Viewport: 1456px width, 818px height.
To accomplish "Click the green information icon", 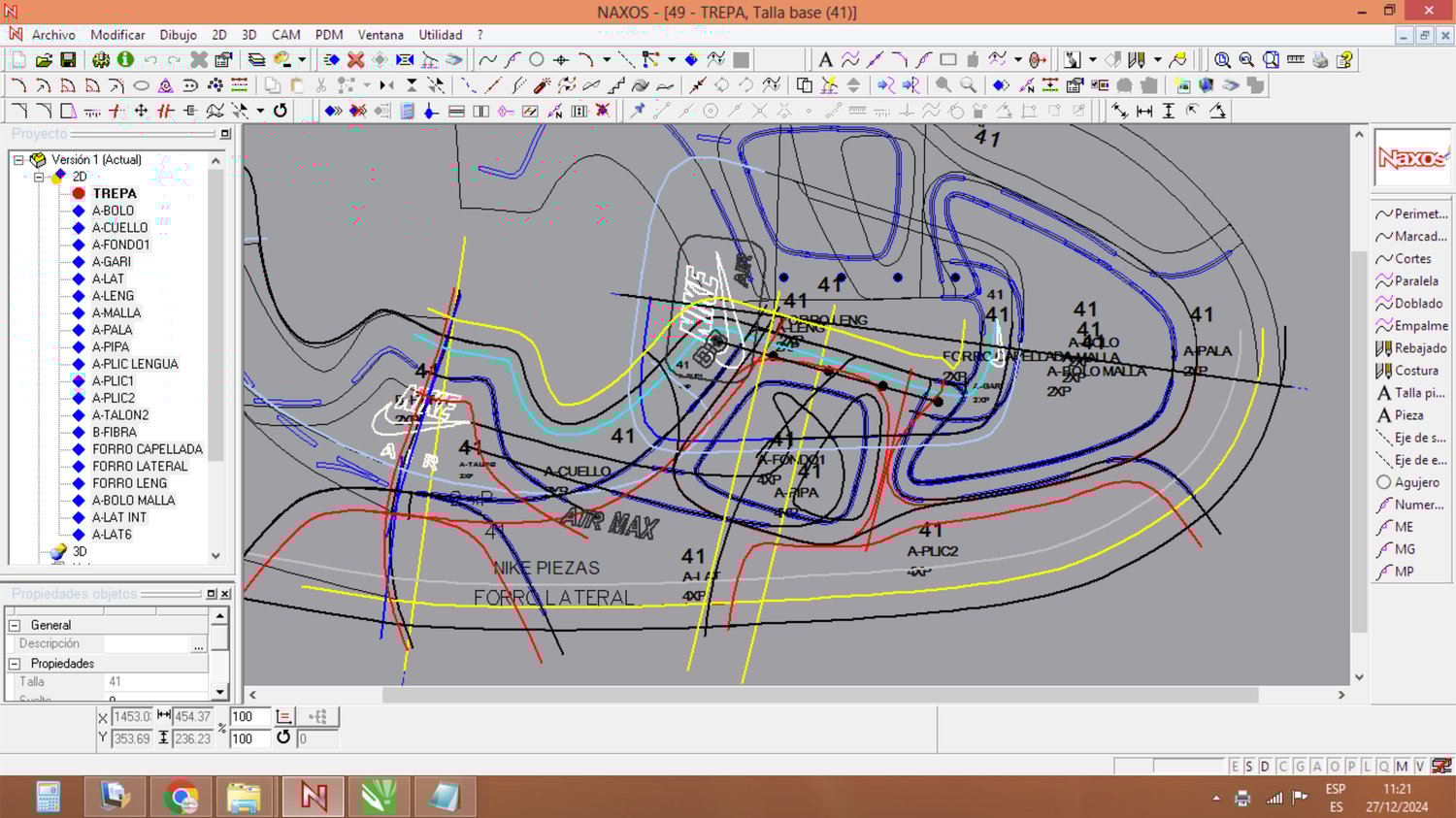I will pos(125,60).
